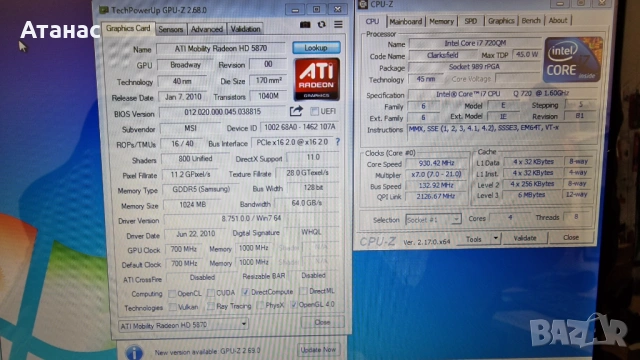Open the Socket #1 selection dropdown

[433, 219]
